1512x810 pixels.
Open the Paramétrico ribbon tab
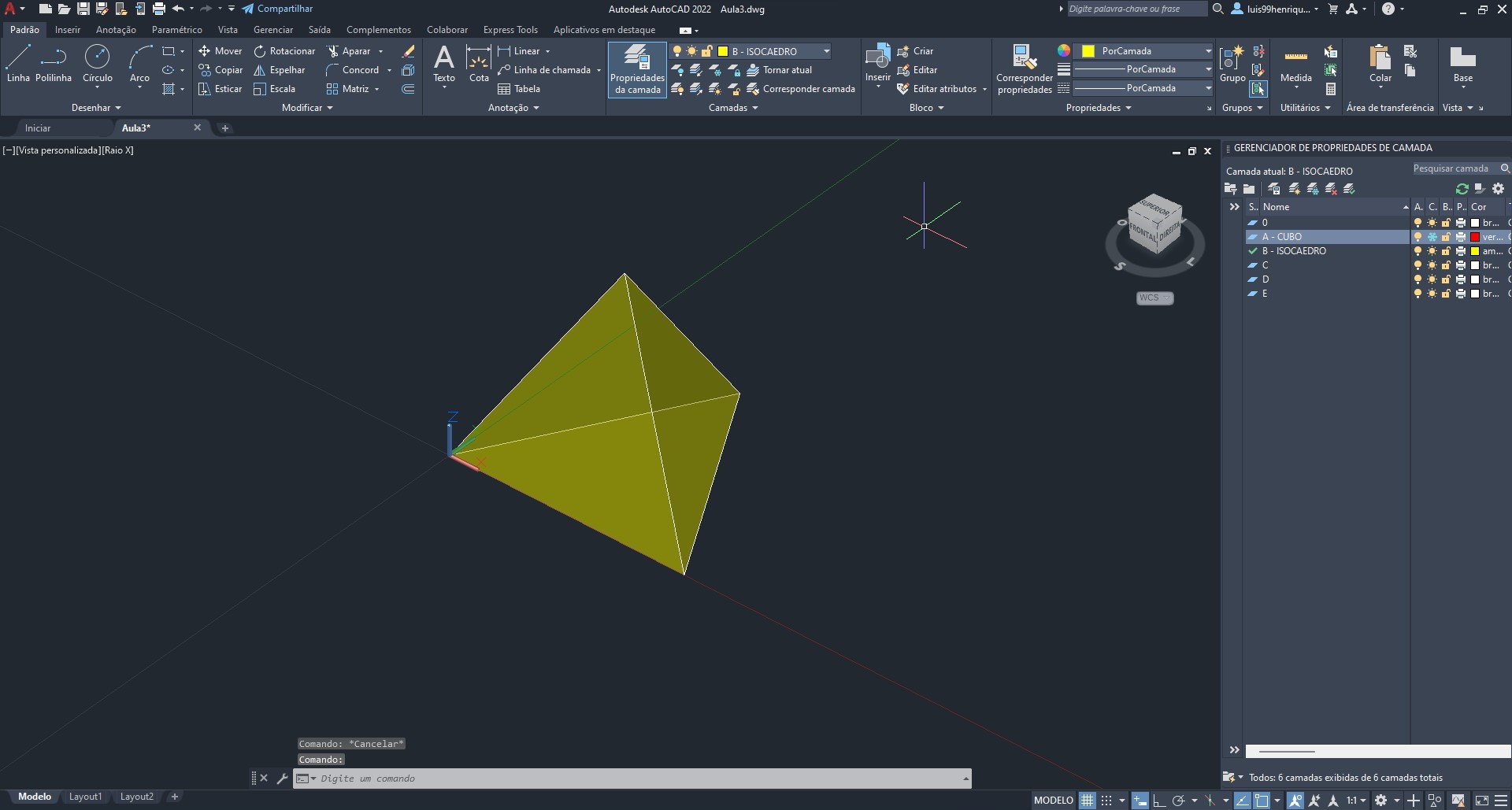click(x=176, y=30)
